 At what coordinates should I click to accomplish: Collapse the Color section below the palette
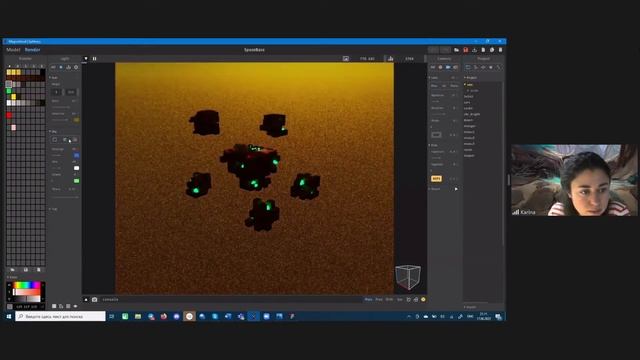click(12, 277)
